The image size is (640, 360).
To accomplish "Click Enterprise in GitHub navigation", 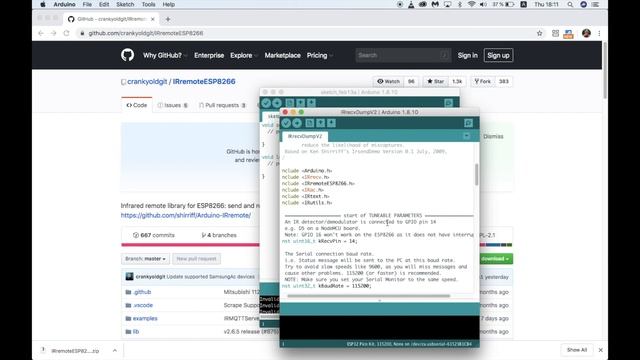I will click(209, 56).
